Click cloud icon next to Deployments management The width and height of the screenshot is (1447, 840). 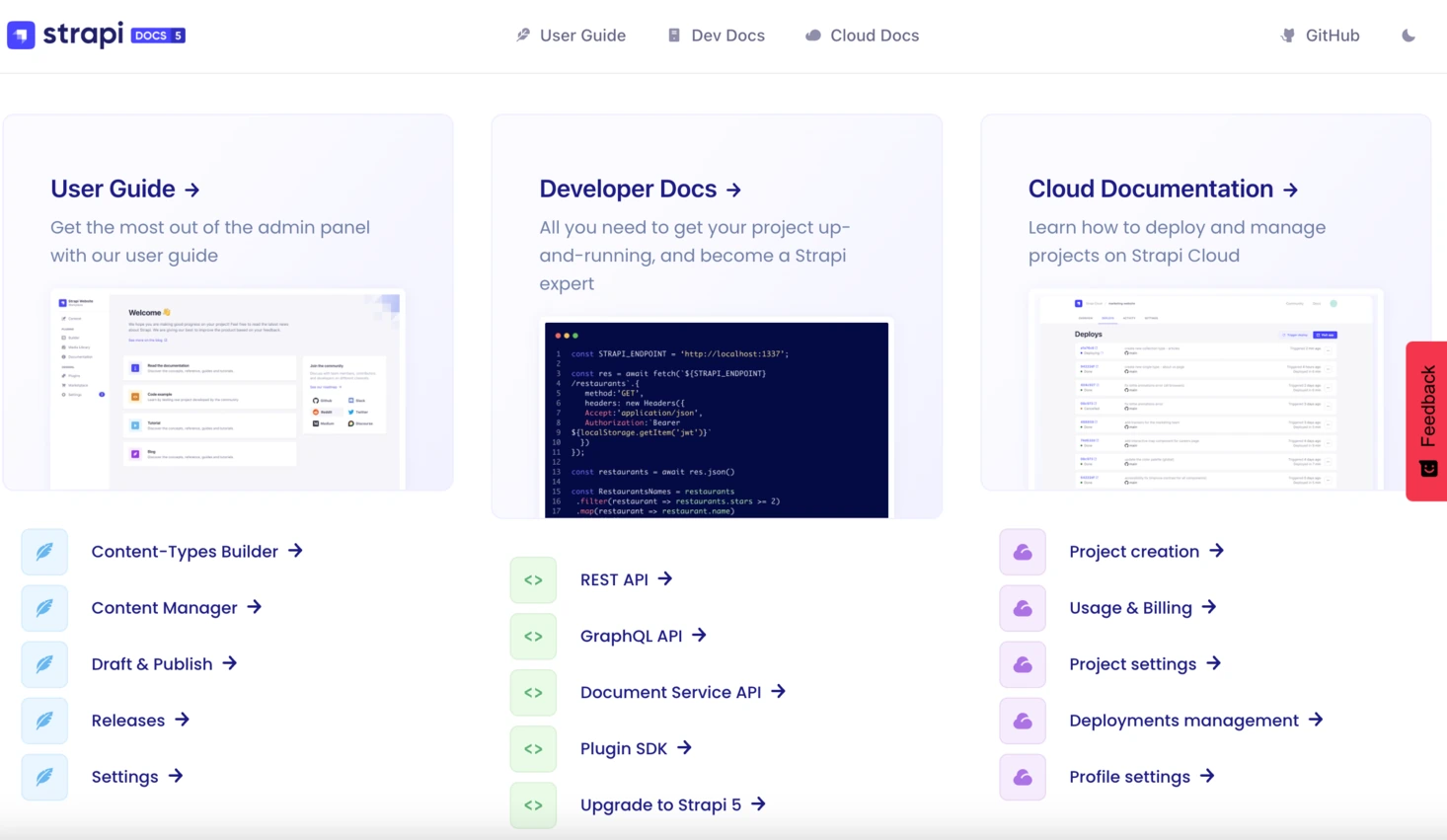pyautogui.click(x=1023, y=721)
